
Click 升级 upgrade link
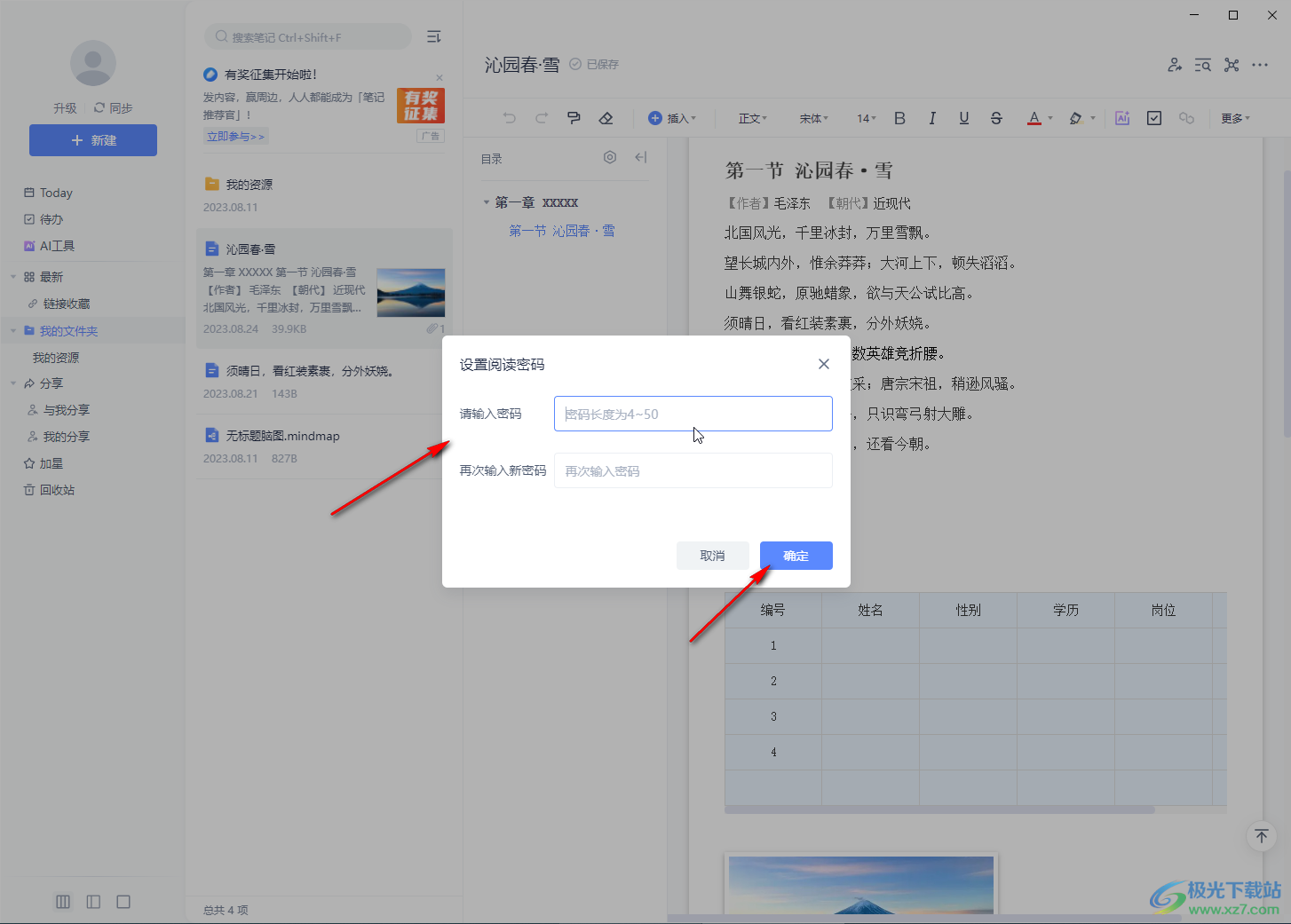(x=65, y=108)
